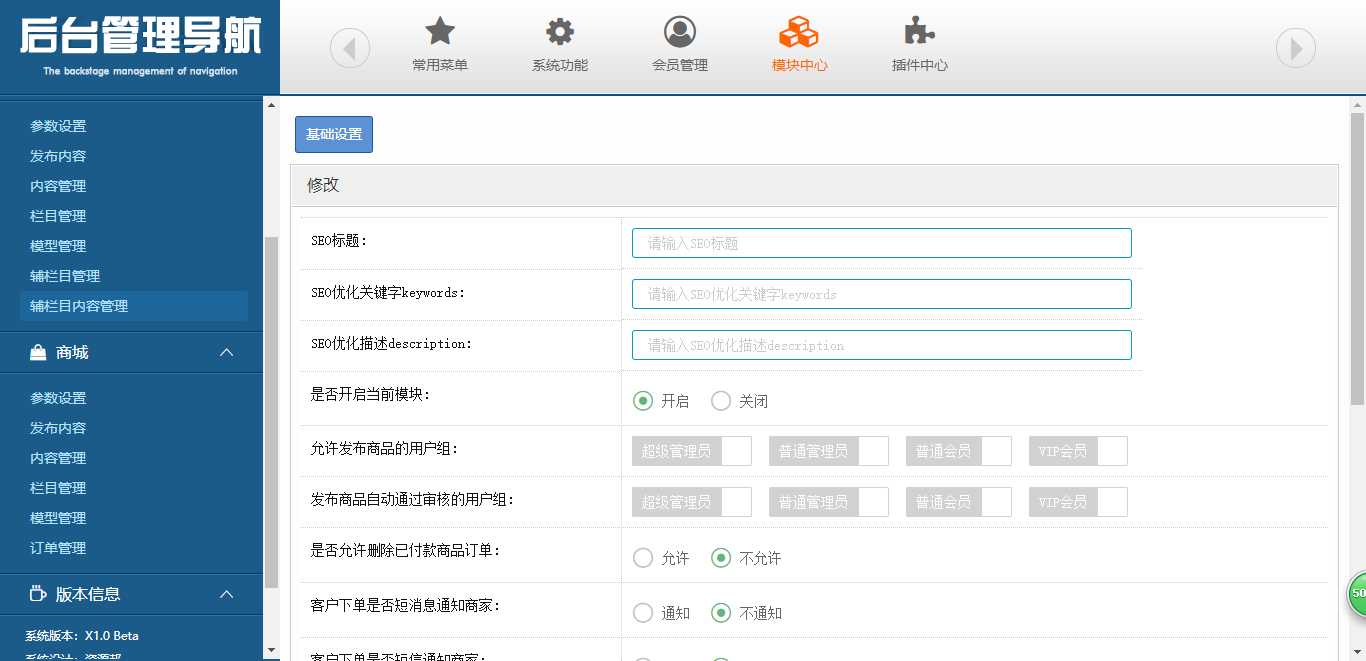
Task: Click the green badge at right edge
Action: 1357,594
